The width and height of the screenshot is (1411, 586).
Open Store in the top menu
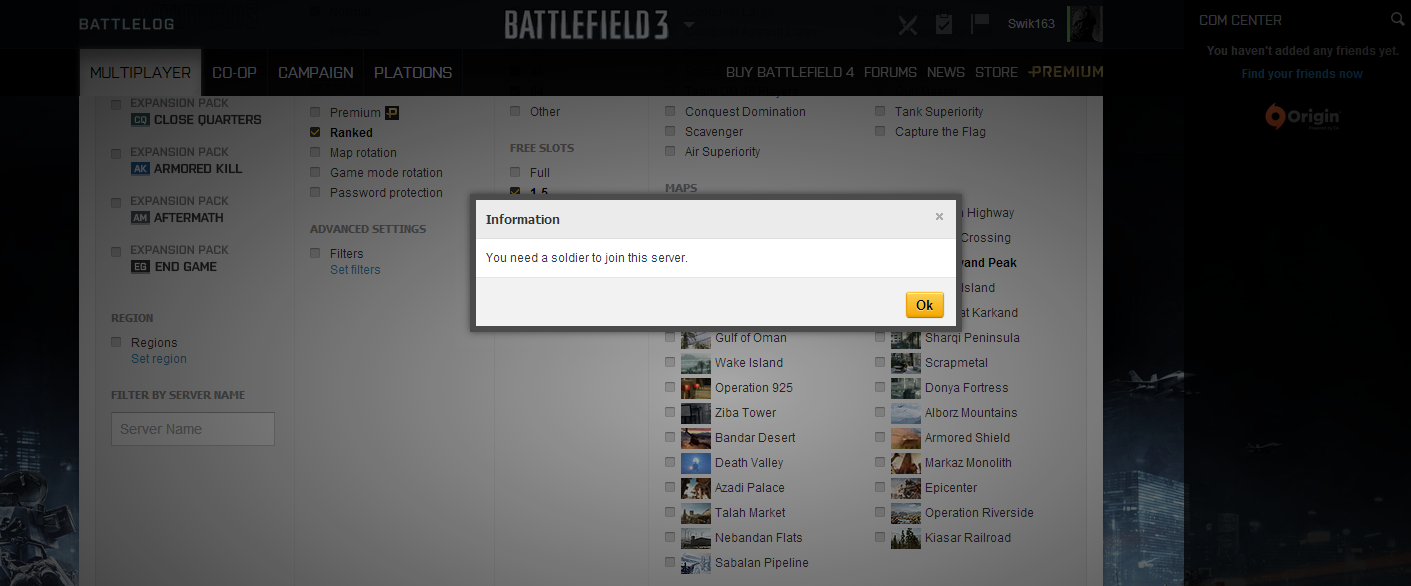[x=996, y=72]
